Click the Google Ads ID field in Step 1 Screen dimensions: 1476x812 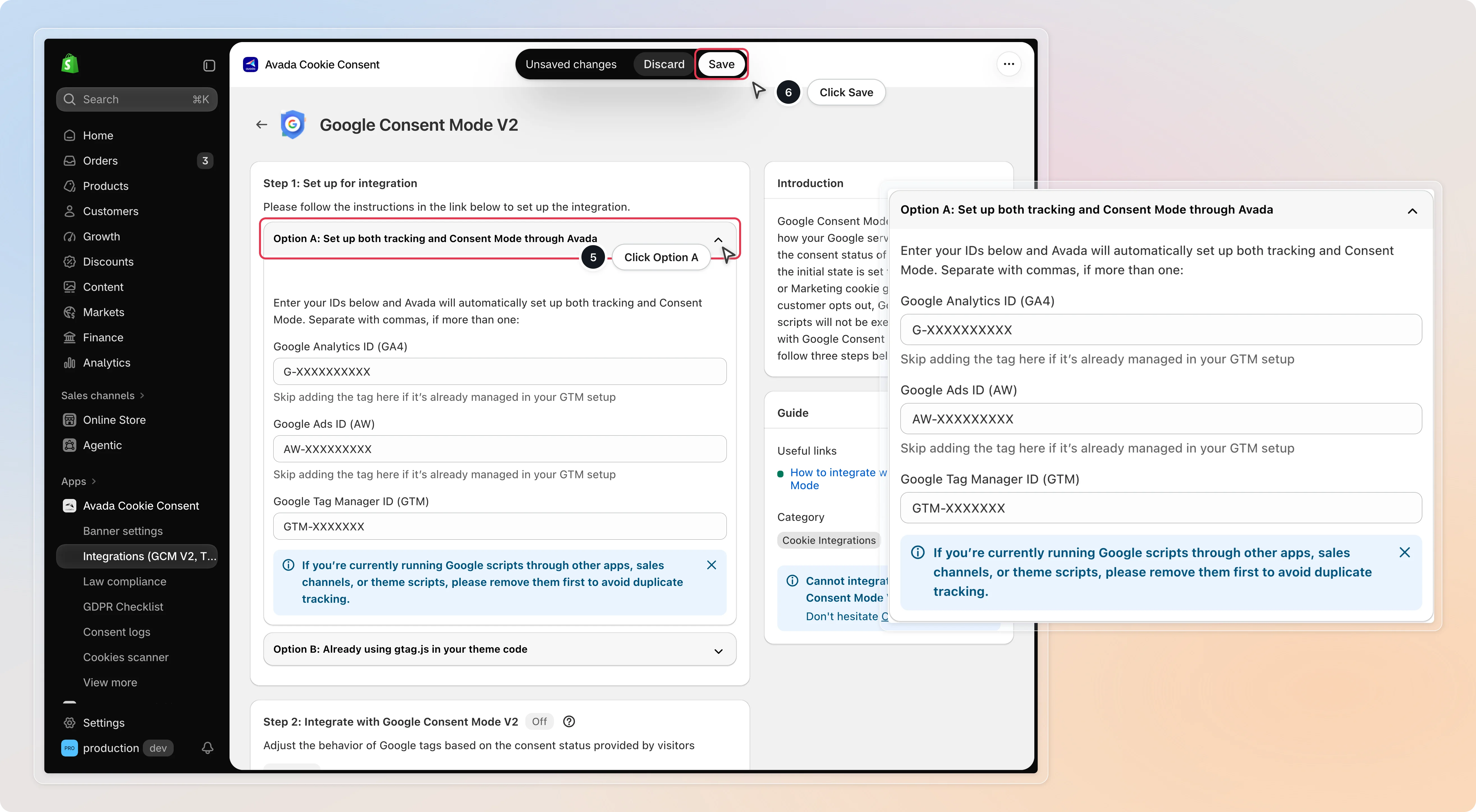(500, 449)
